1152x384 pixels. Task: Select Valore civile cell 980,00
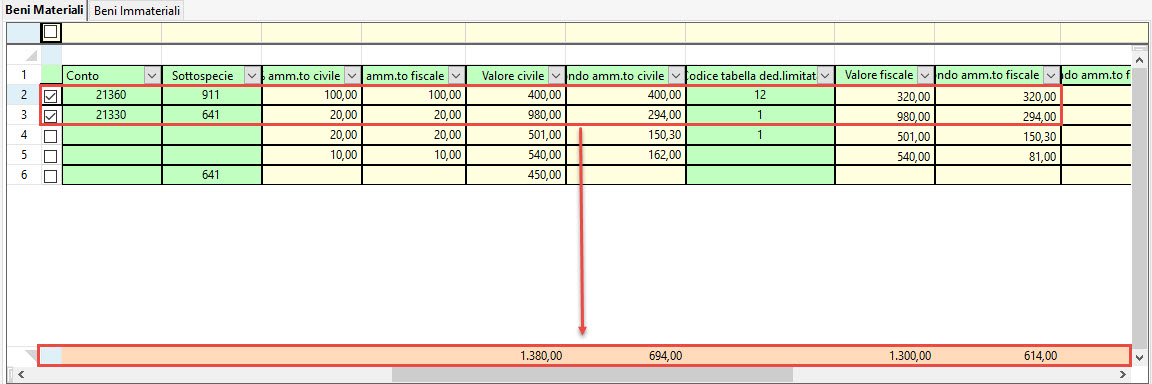[x=515, y=115]
